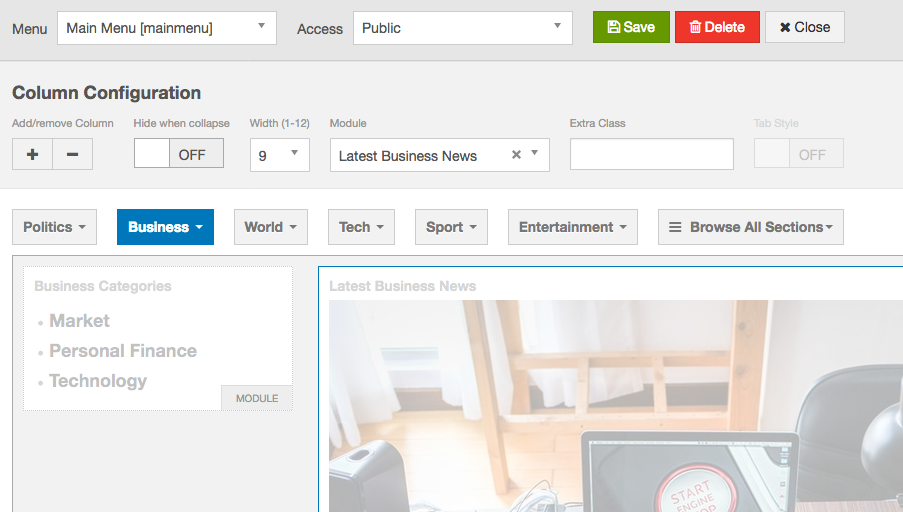903x512 pixels.
Task: Open the Politics menu item
Action: coord(54,227)
